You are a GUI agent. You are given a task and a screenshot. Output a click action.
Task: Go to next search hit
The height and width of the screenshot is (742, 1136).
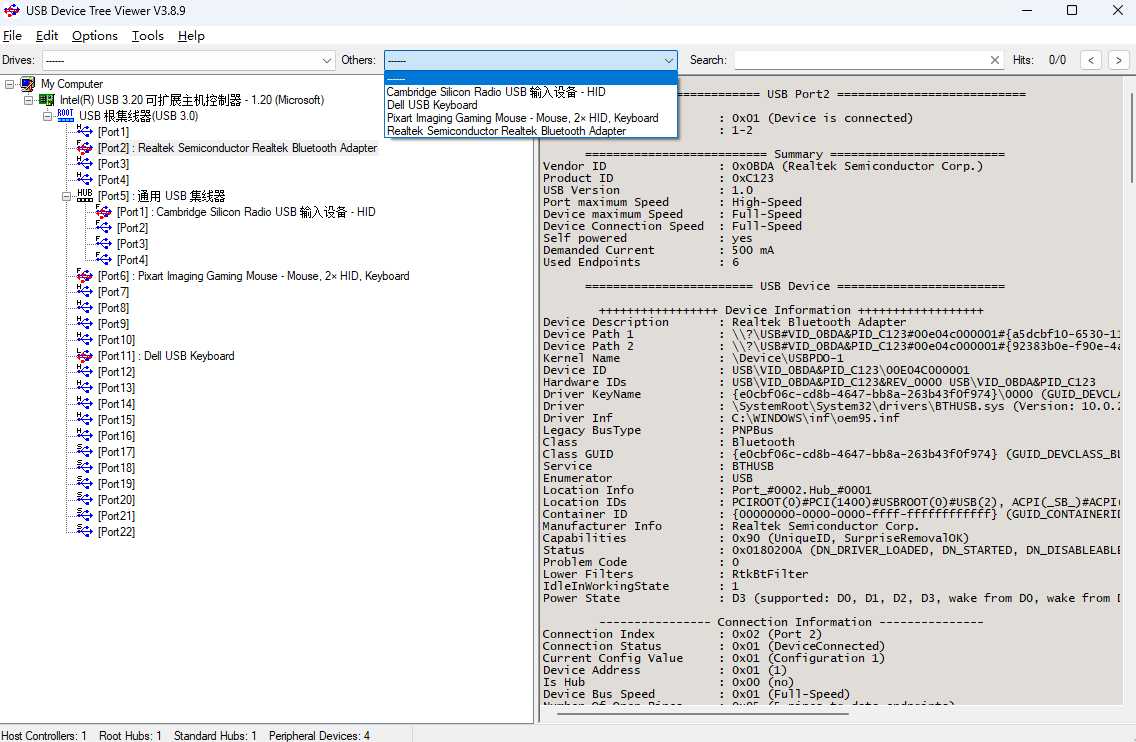tap(1119, 60)
